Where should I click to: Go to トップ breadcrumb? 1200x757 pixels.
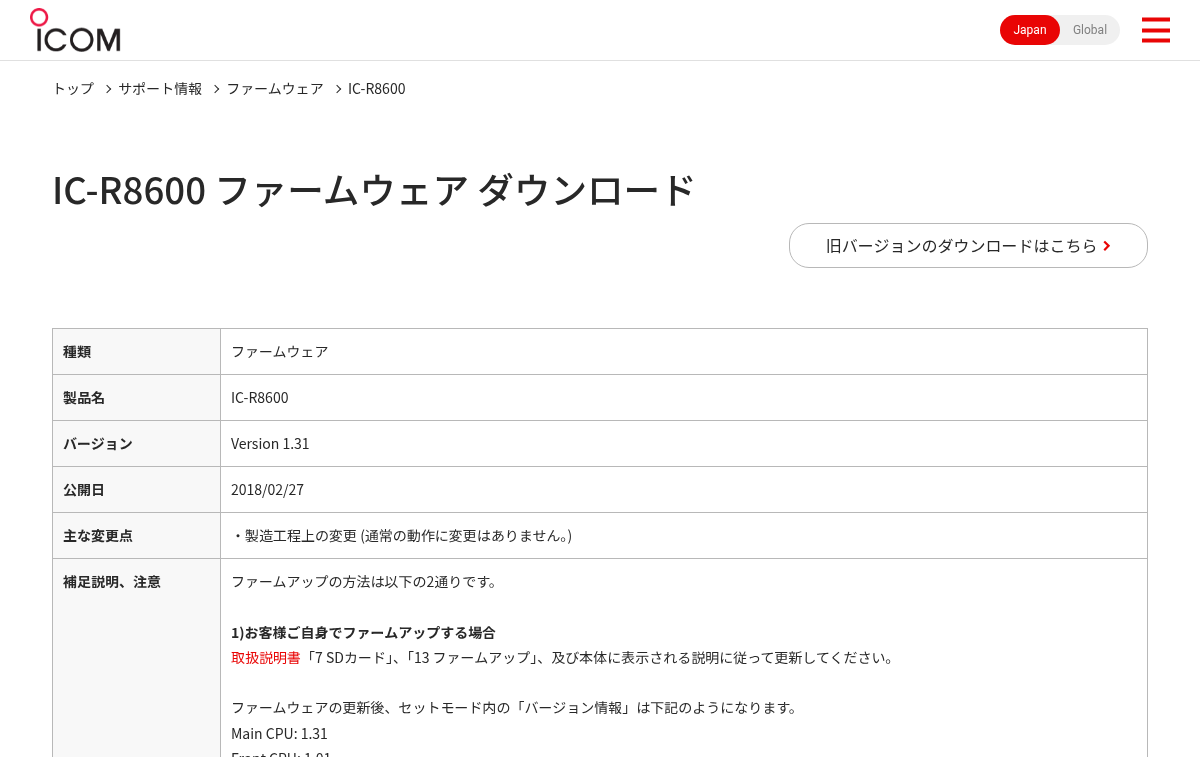point(73,89)
